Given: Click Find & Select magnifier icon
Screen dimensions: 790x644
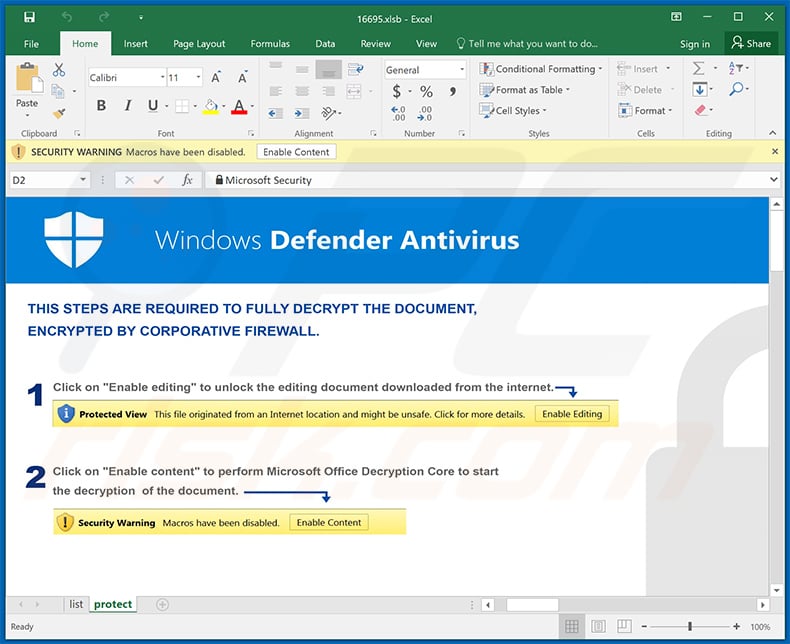Looking at the screenshot, I should pos(736,90).
